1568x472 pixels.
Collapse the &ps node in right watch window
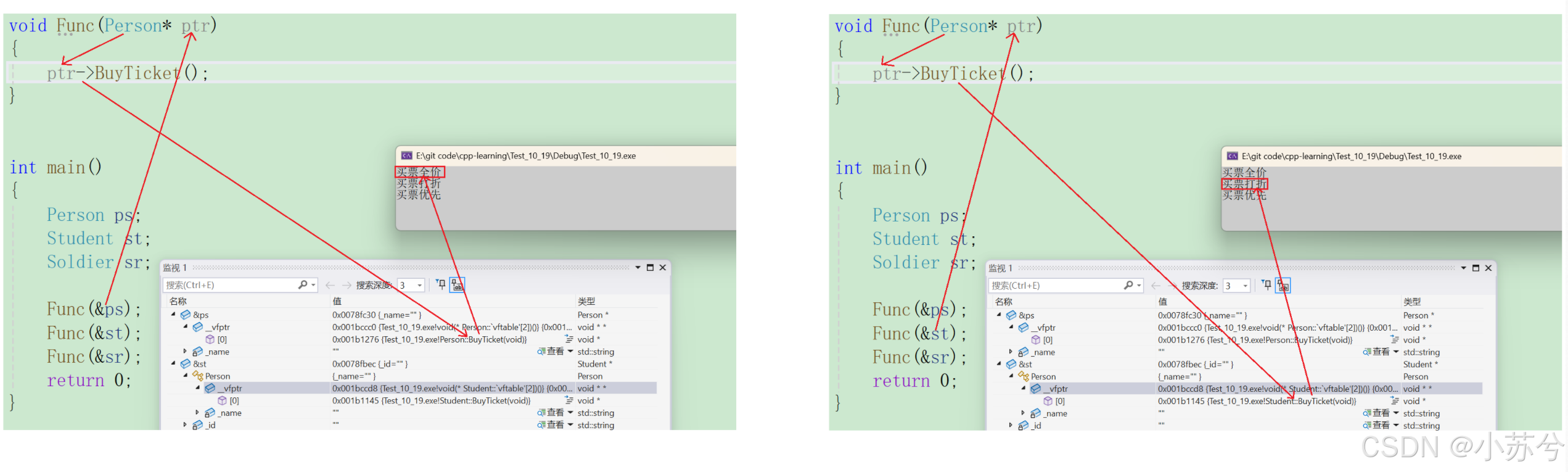pyautogui.click(x=999, y=315)
